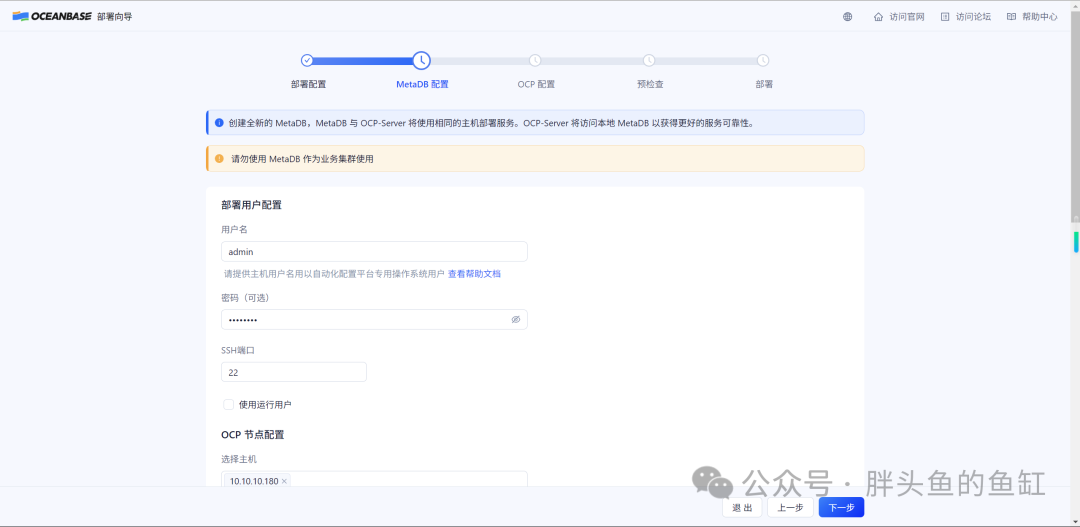Click the 用户名 field containing admin
This screenshot has width=1080, height=527.
374,251
